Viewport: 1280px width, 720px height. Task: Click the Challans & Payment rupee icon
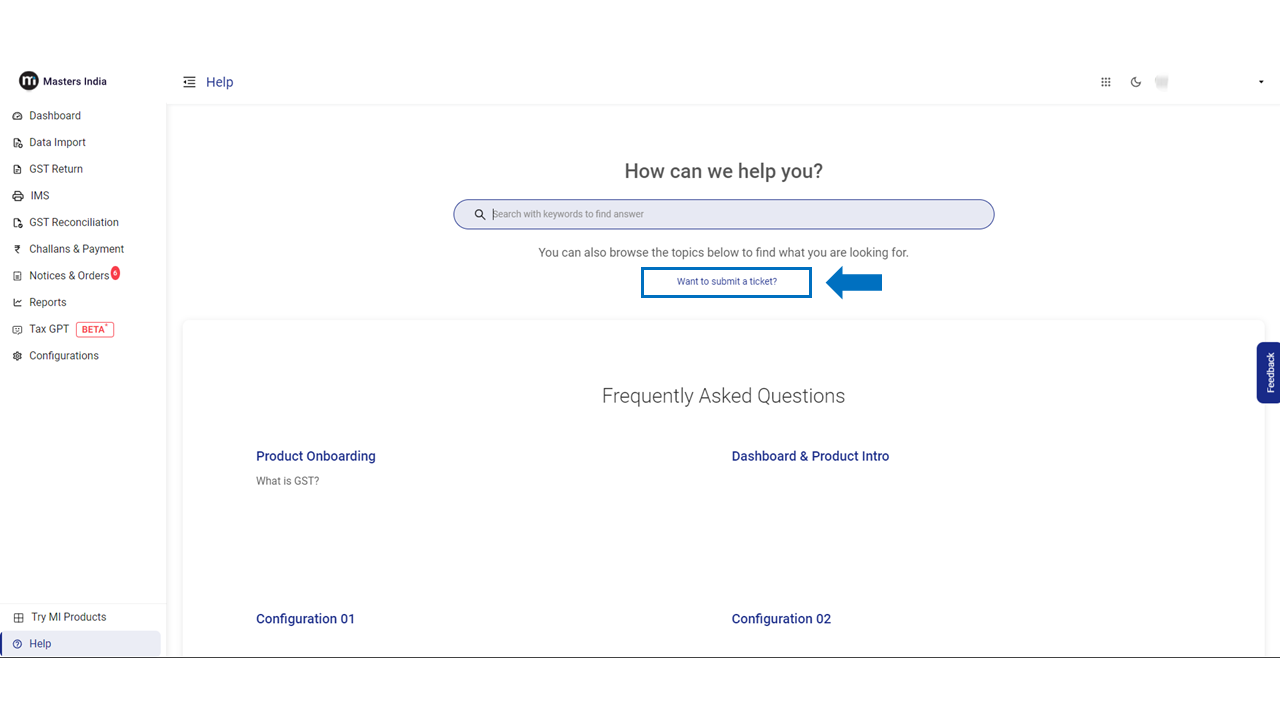pyautogui.click(x=18, y=249)
